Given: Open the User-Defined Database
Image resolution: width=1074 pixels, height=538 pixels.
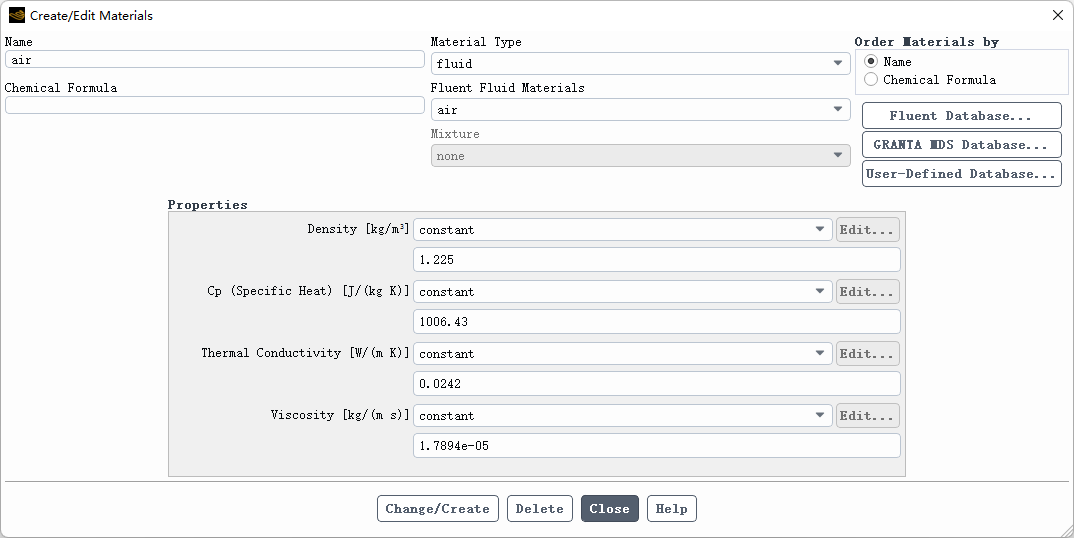Looking at the screenshot, I should coord(961,174).
